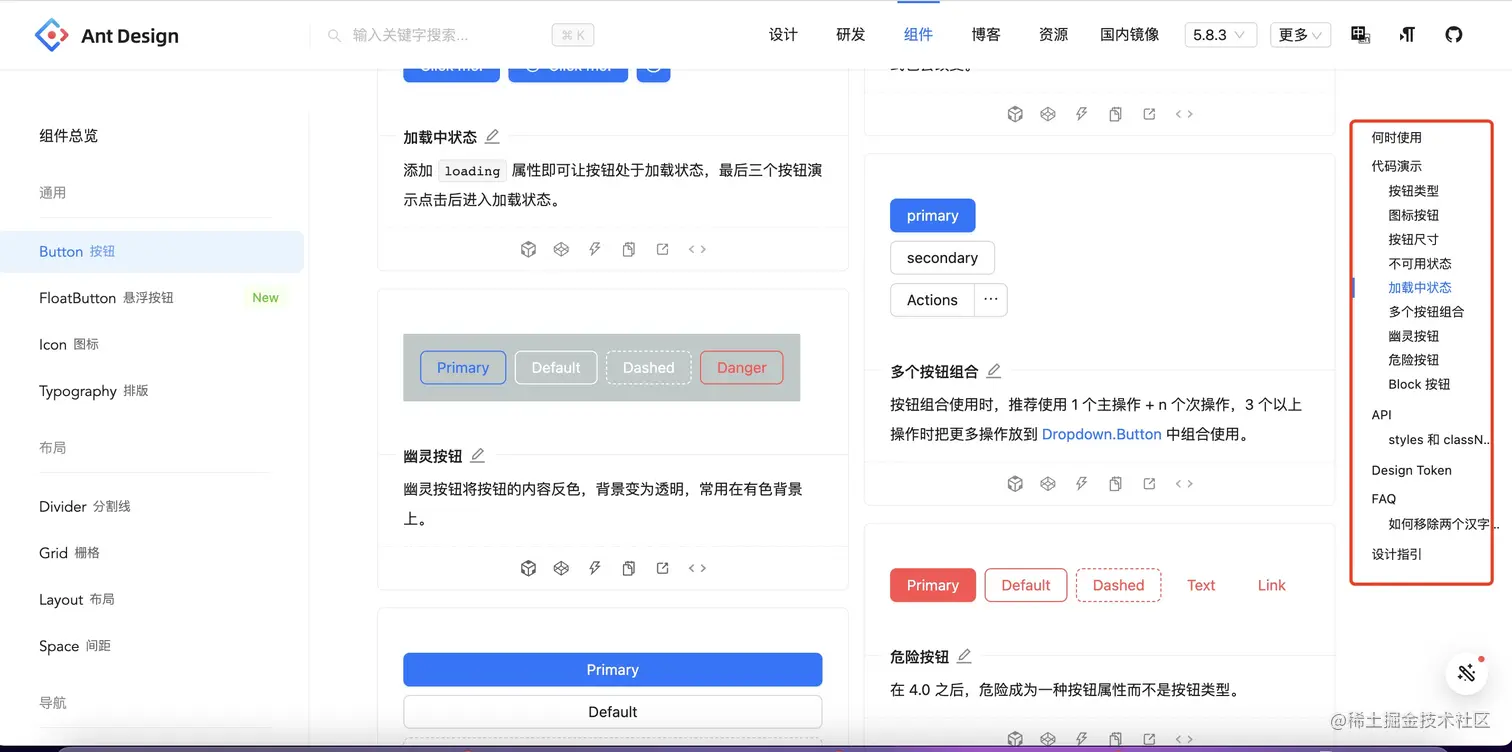Open CodeSandbox icon in 加载中状态 demo card

coord(529,249)
